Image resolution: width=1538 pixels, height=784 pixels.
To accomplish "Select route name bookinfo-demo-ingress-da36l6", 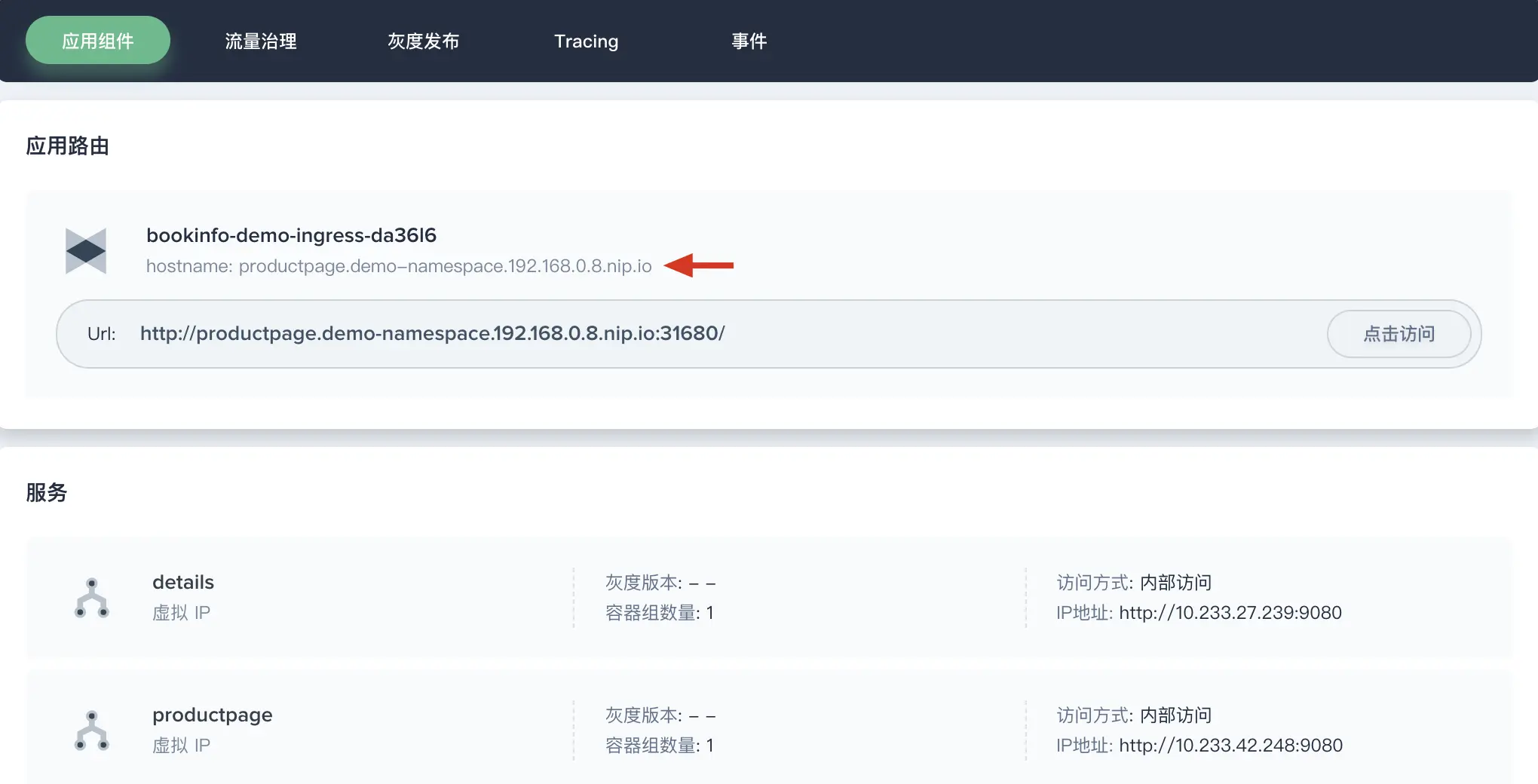I will tap(291, 235).
